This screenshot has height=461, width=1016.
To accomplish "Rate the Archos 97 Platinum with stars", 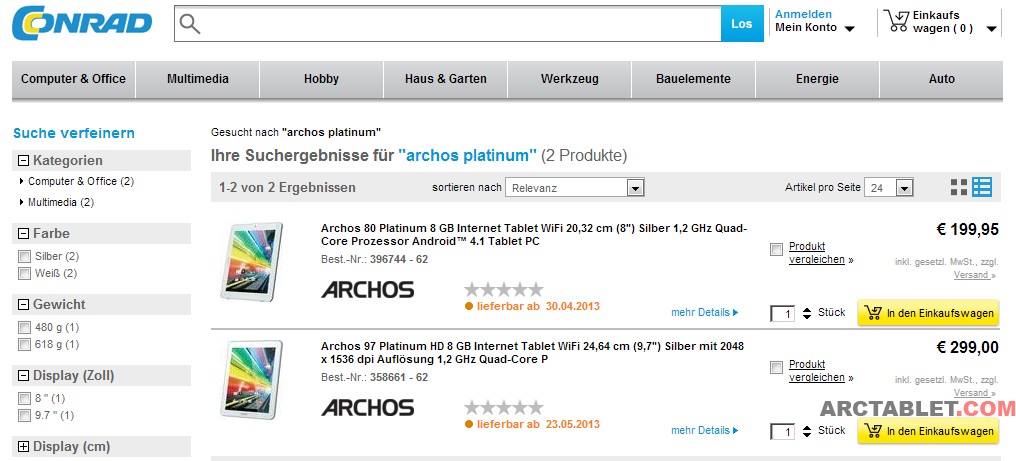I will coord(504,408).
